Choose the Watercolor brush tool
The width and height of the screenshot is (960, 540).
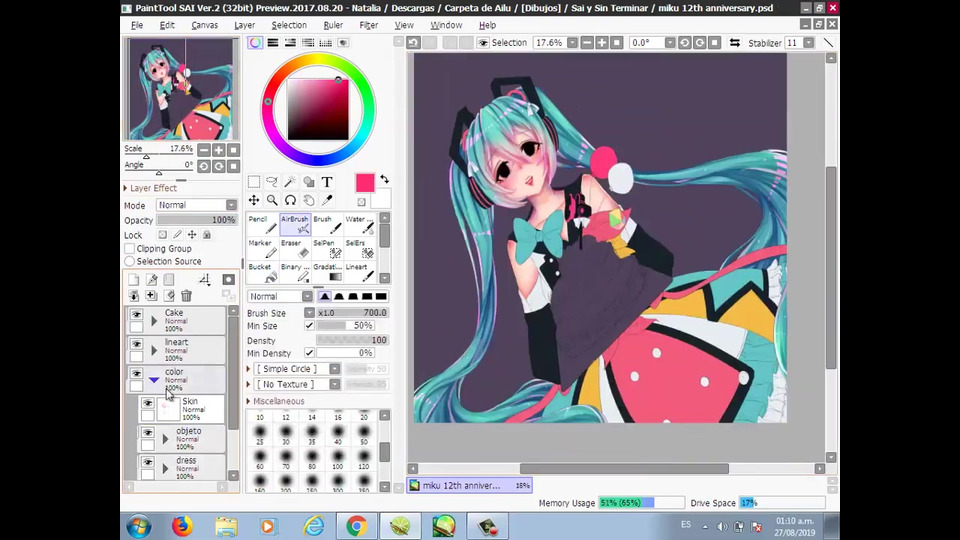point(360,224)
